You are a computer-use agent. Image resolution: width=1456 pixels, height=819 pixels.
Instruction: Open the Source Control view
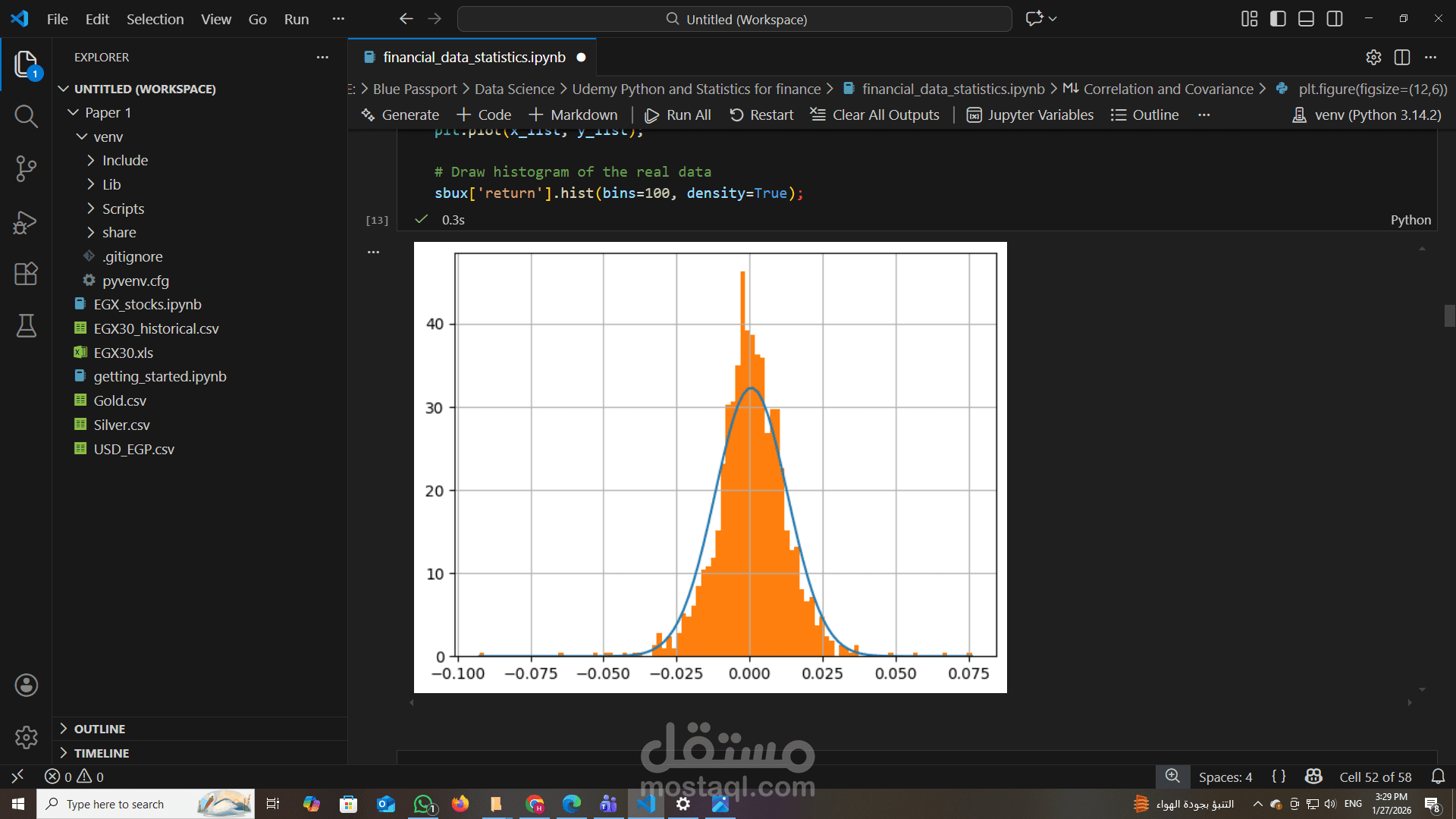(x=26, y=168)
